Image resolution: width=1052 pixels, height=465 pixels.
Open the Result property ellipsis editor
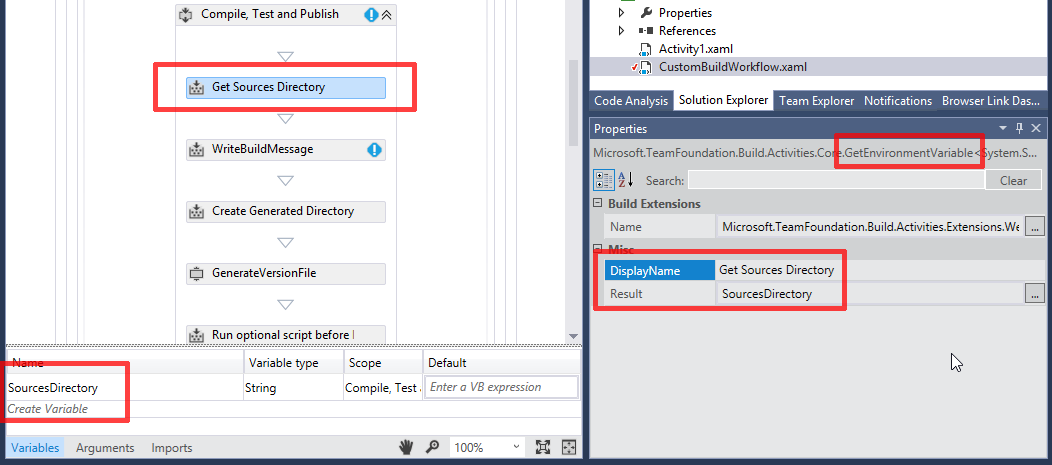click(x=1034, y=294)
